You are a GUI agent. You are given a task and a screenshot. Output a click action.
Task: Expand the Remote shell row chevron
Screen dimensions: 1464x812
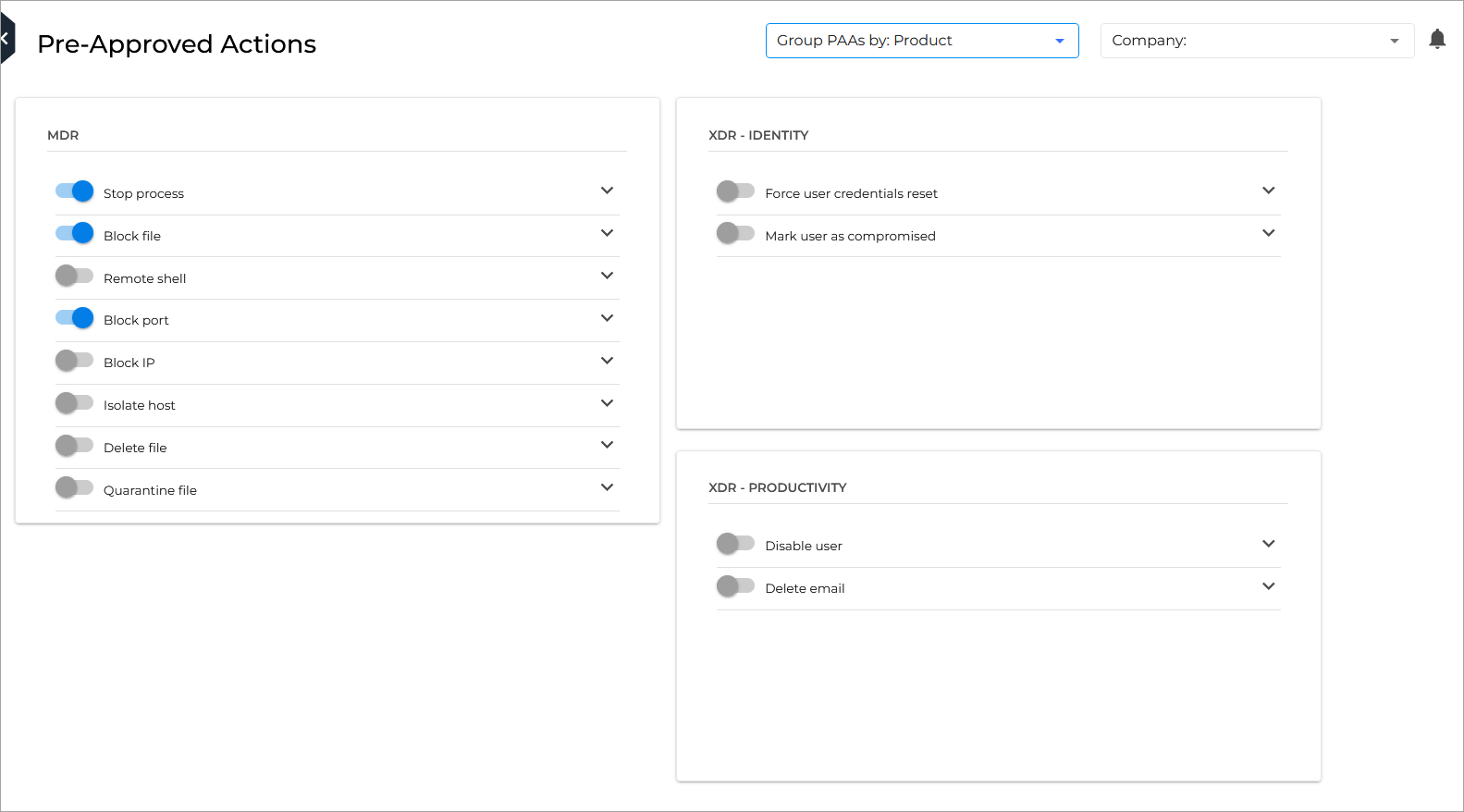[x=607, y=276]
